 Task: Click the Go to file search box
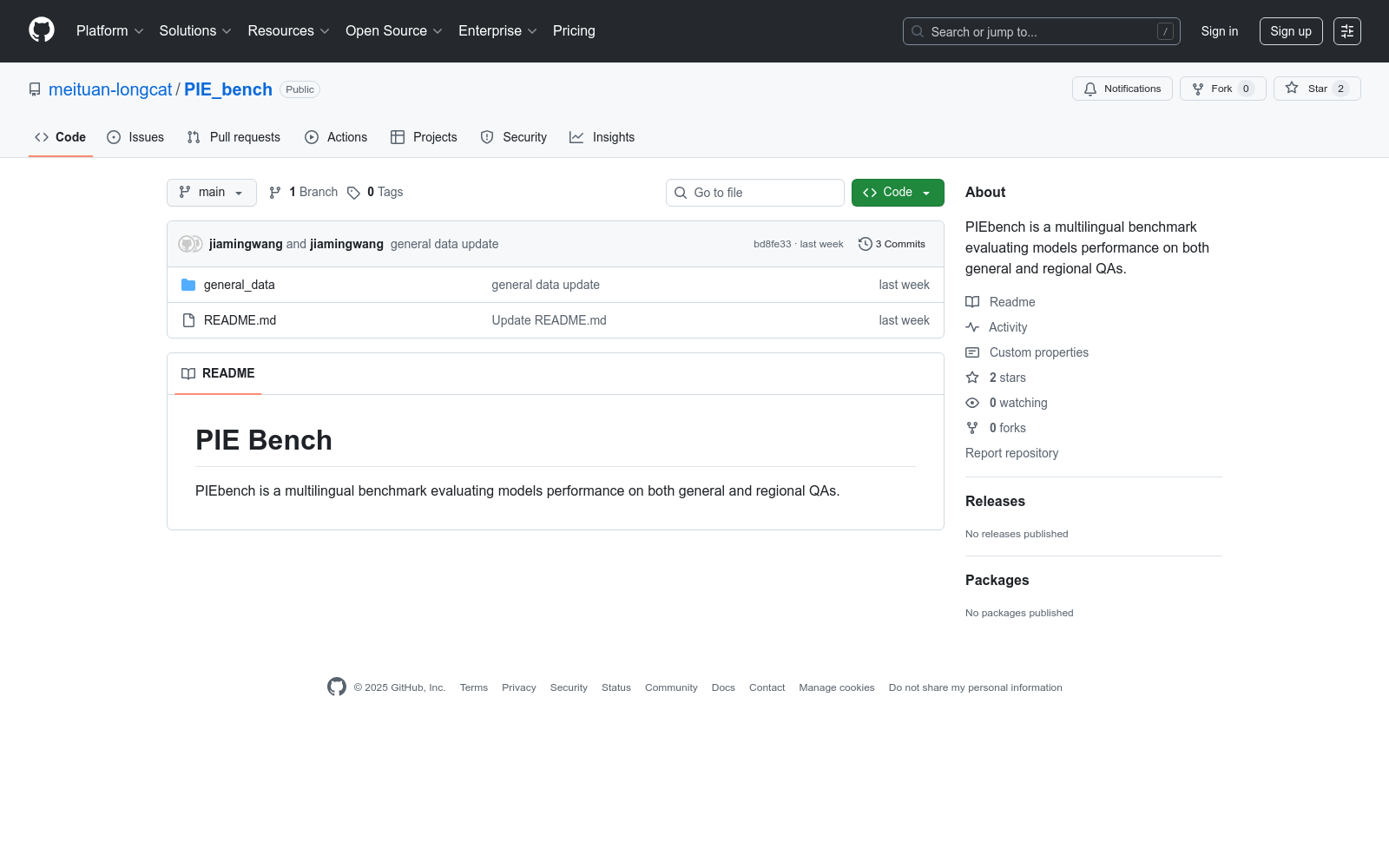(755, 193)
